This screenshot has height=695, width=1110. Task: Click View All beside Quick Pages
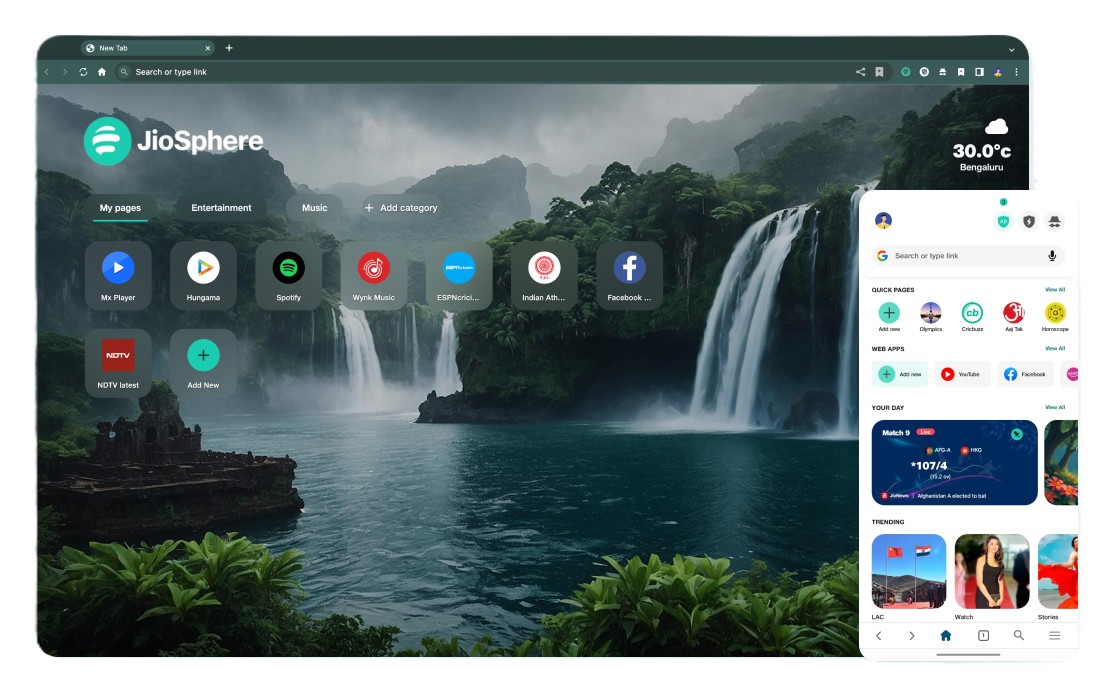click(1055, 290)
